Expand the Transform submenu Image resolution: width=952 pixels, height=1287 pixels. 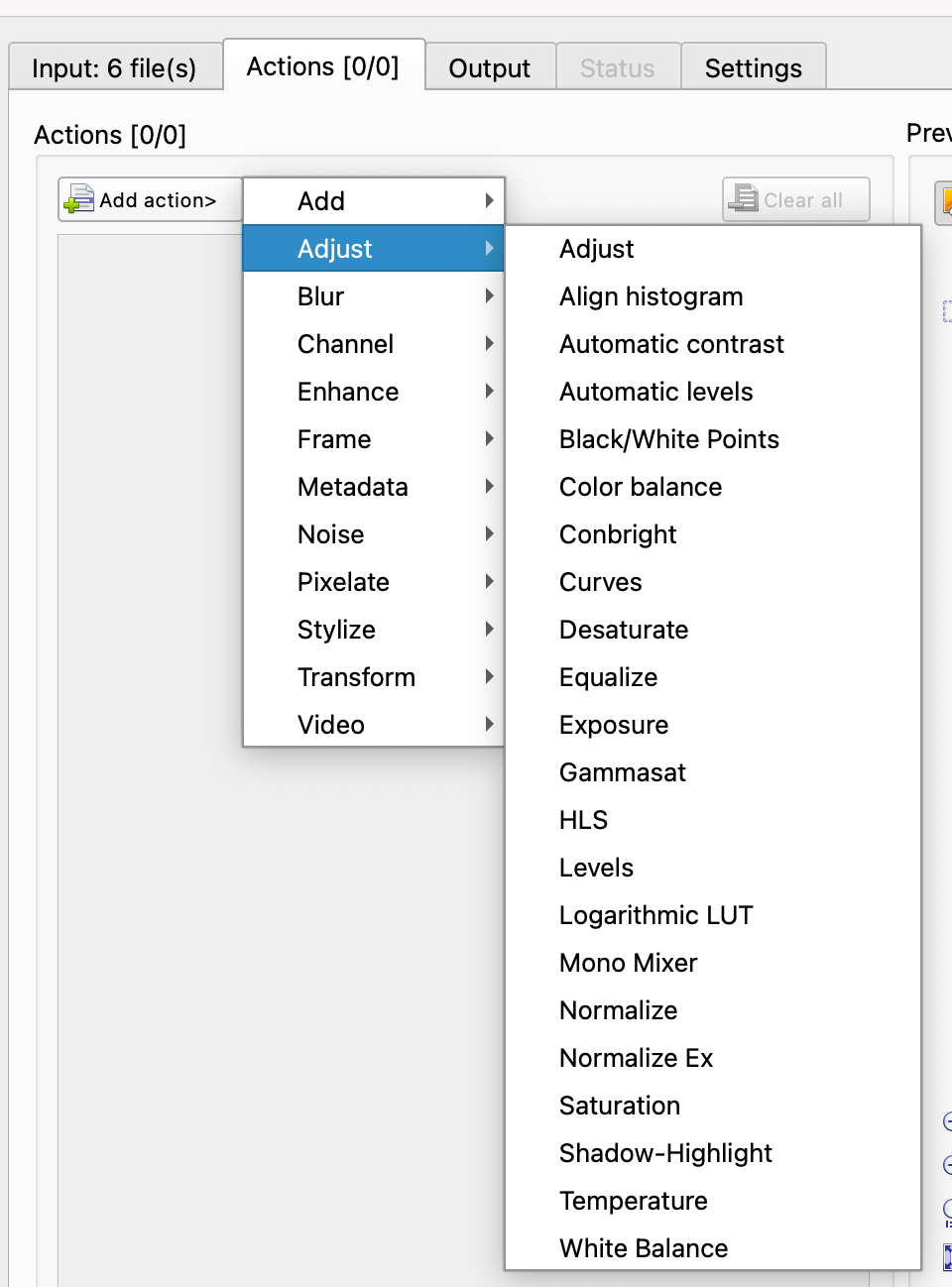[x=374, y=677]
